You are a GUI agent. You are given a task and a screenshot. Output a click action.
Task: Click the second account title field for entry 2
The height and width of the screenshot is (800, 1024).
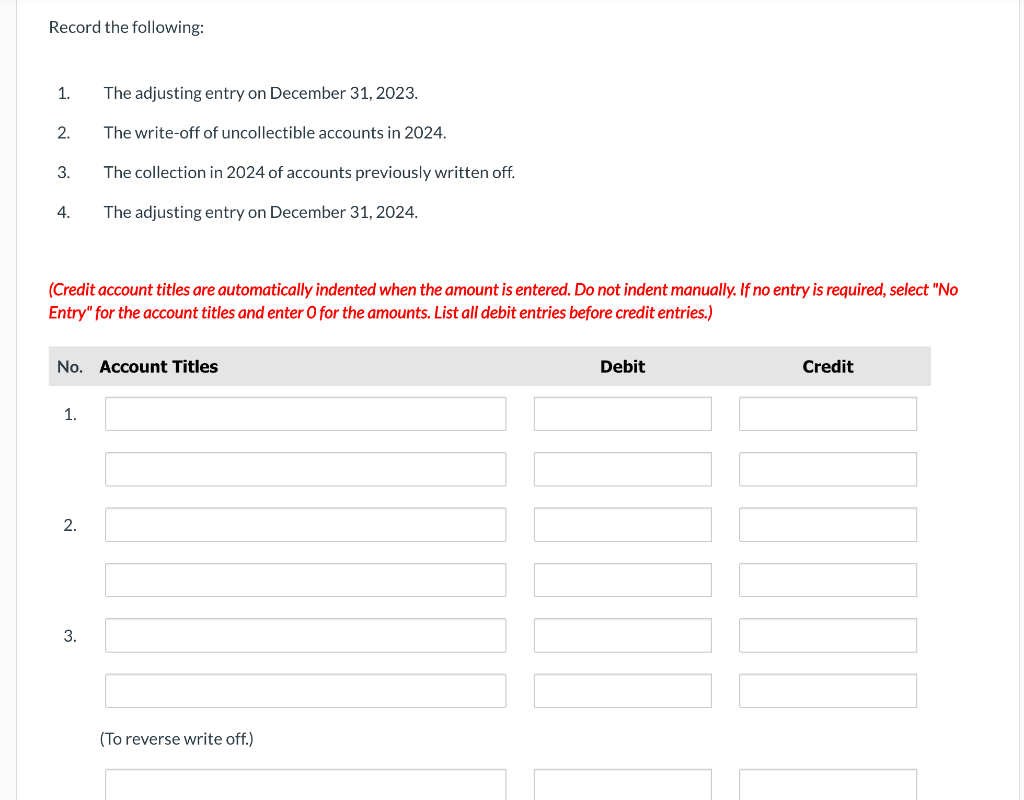[x=305, y=579]
